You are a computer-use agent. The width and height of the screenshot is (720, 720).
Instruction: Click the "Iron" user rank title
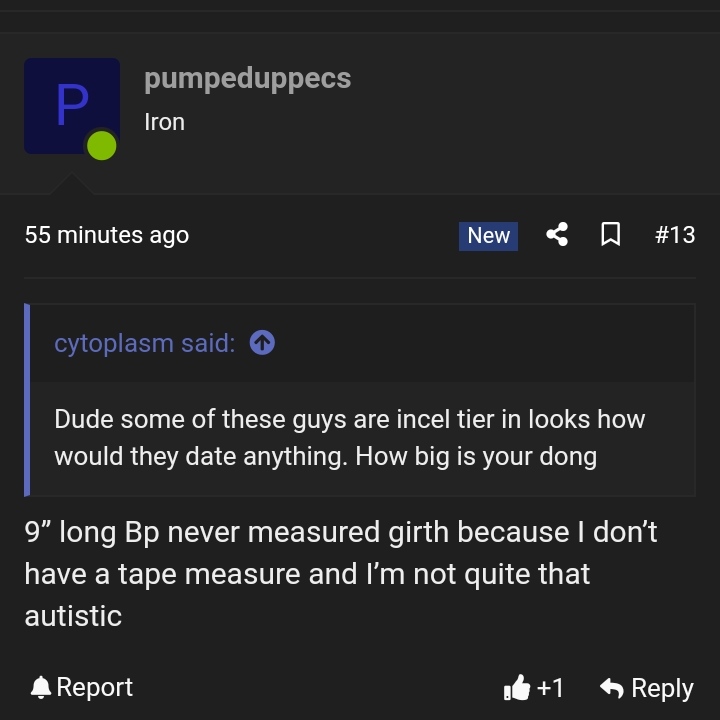[164, 122]
